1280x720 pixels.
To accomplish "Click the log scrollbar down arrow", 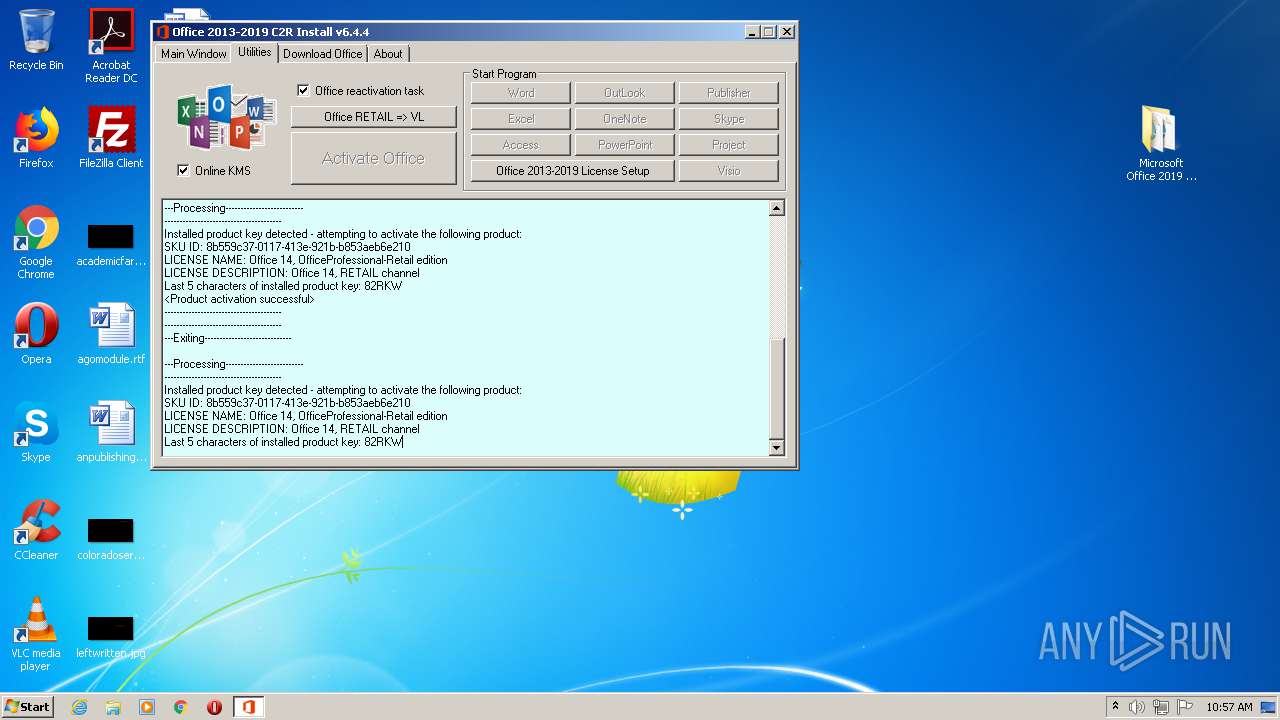I will (777, 448).
